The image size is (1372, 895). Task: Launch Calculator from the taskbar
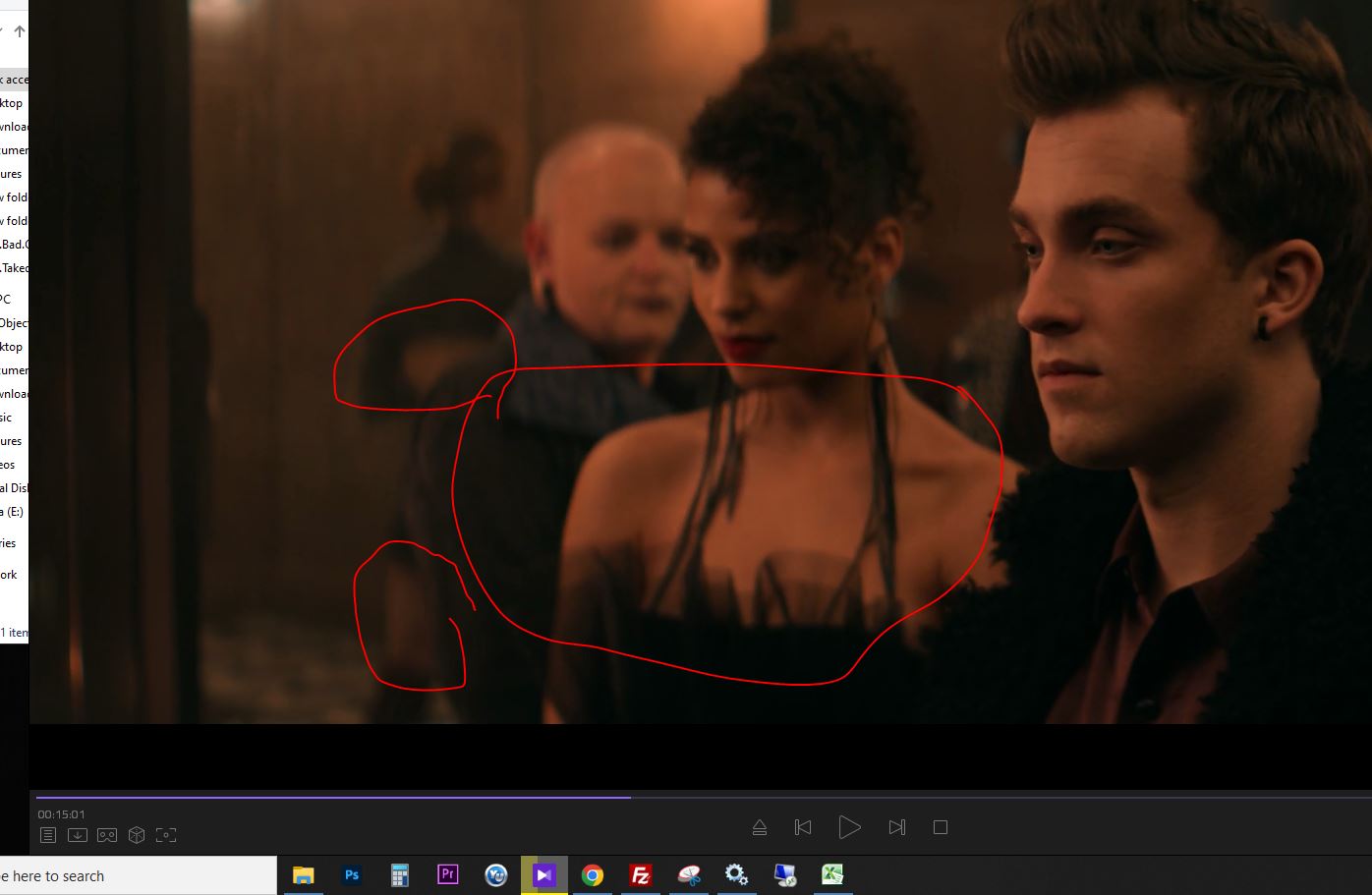click(x=400, y=874)
